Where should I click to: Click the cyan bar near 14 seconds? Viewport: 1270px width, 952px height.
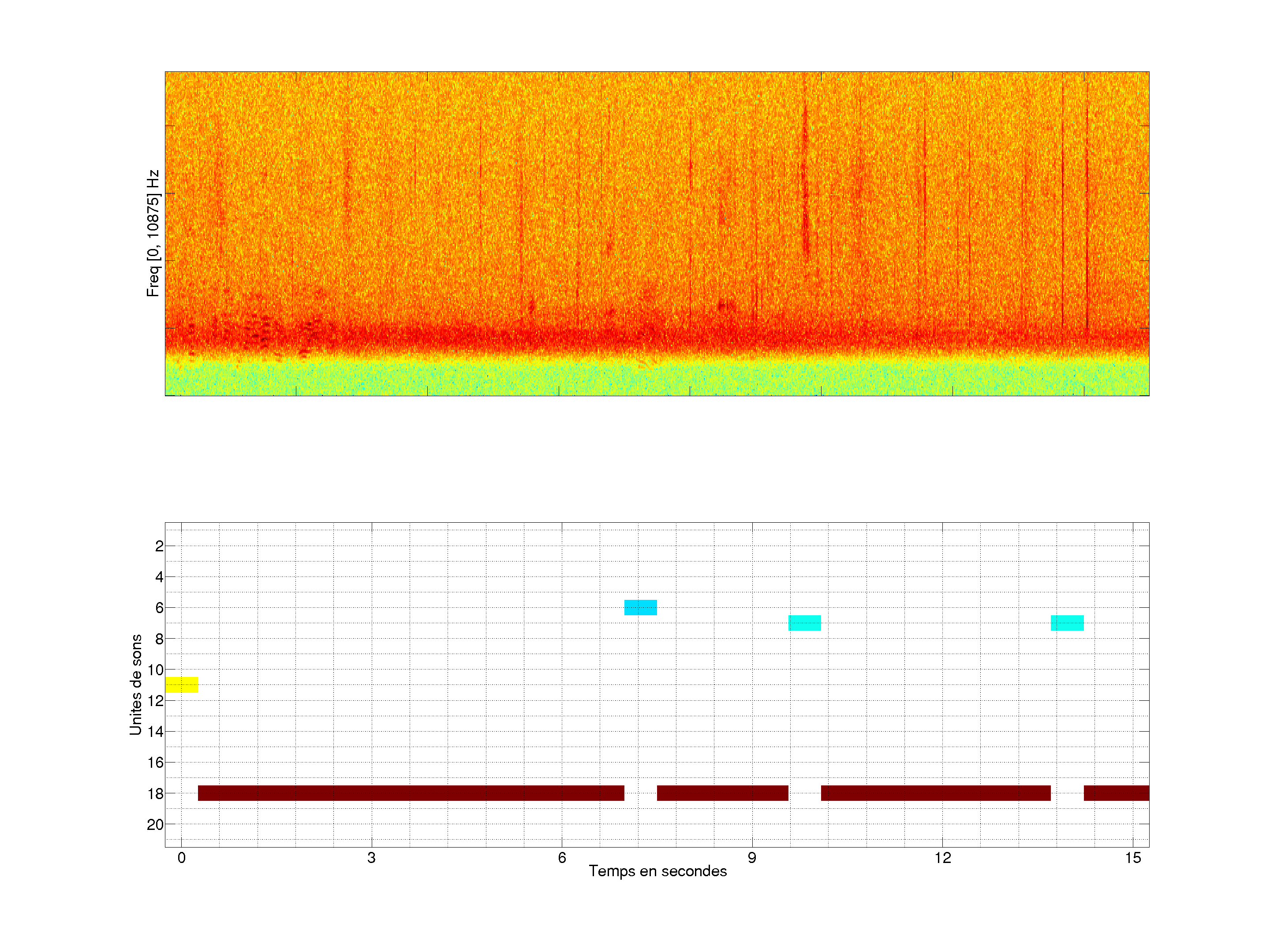click(1067, 623)
